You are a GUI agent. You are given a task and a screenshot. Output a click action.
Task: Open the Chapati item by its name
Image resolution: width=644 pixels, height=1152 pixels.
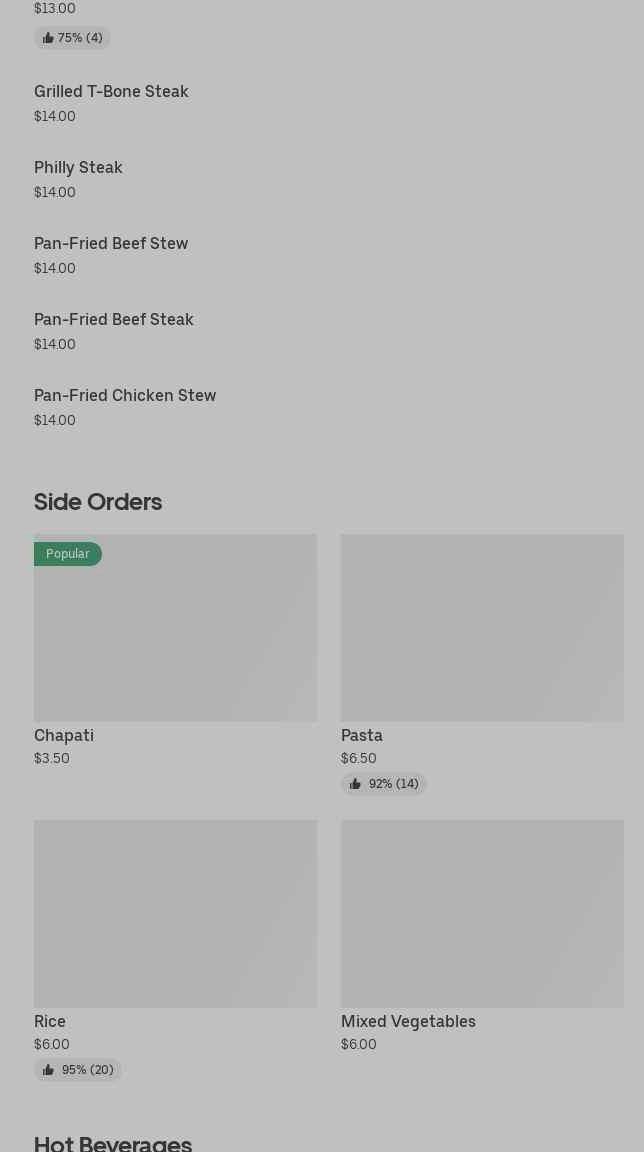tap(64, 736)
